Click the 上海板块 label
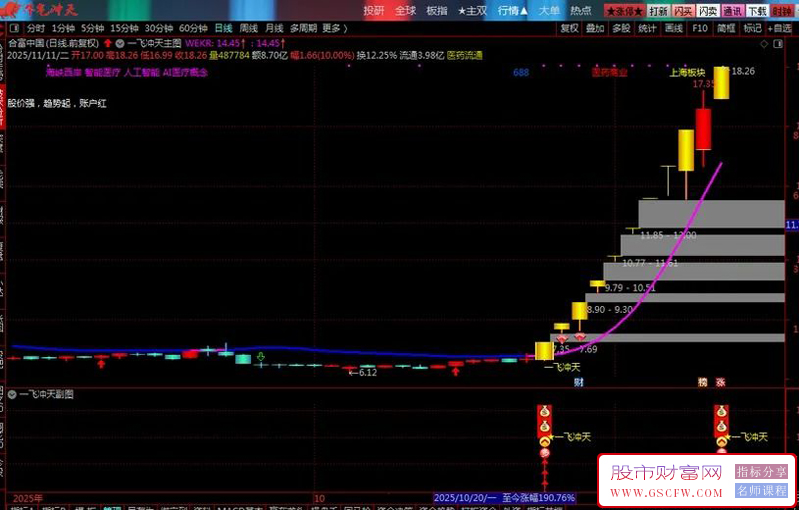The image size is (799, 510). point(687,72)
